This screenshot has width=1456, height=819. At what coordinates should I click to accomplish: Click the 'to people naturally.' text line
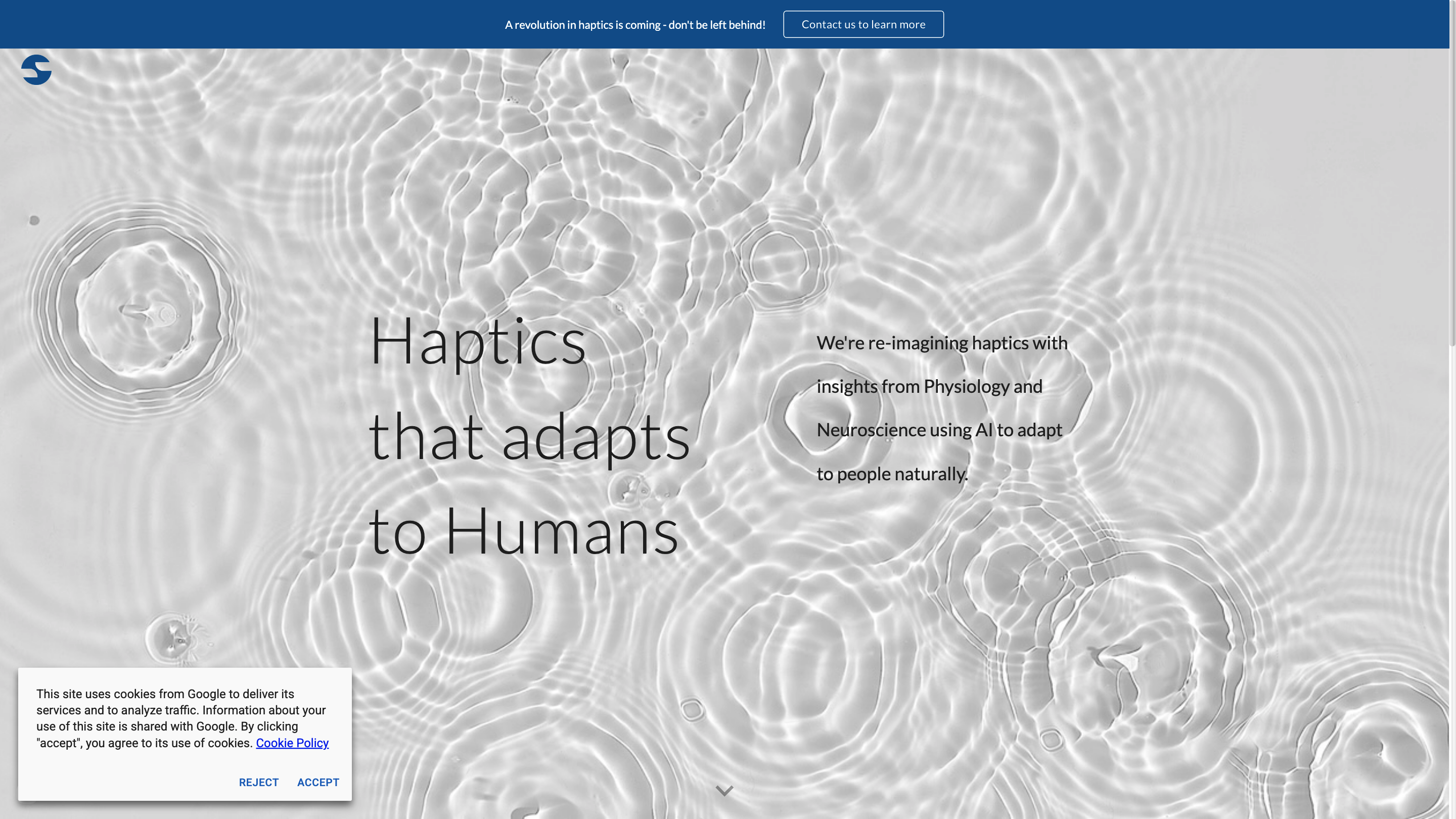892,474
